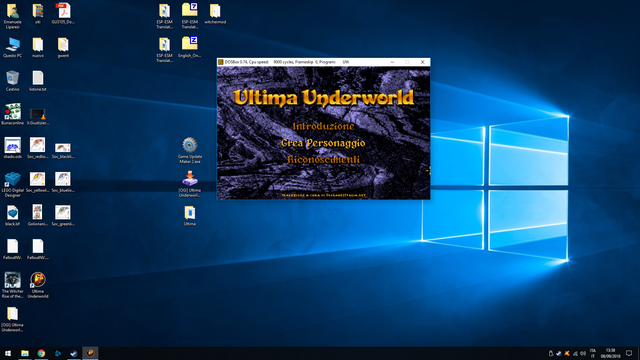Open the taskbar clock and date
Screen dimensions: 640x360
click(x=610, y=353)
